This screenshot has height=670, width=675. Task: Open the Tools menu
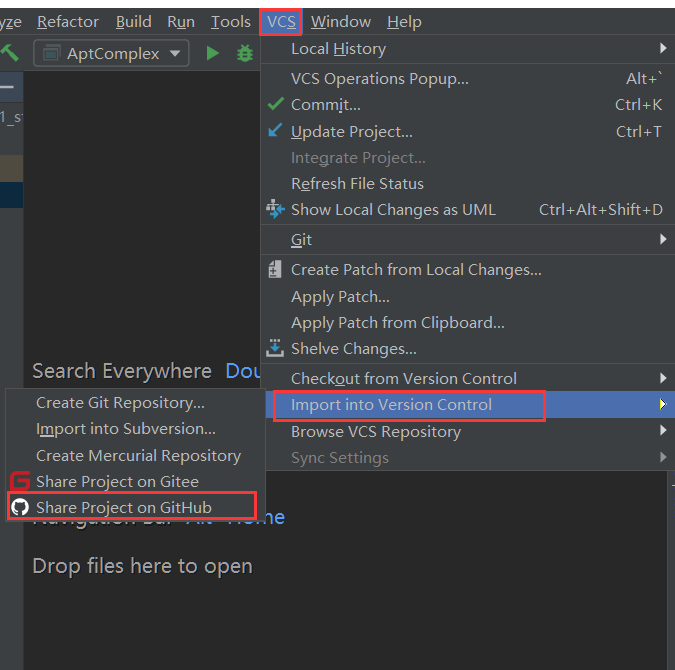[x=230, y=22]
